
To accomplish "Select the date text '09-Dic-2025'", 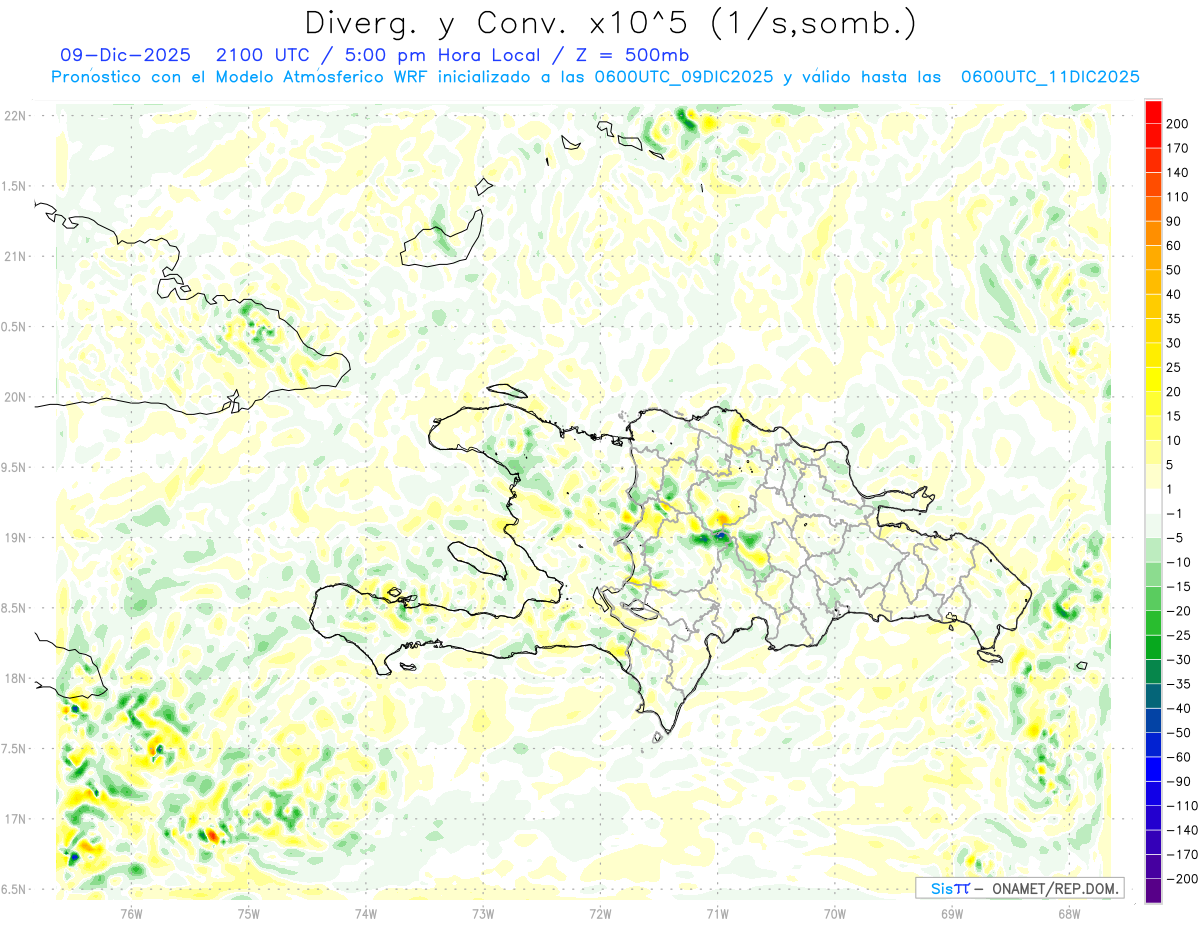I will coord(124,55).
